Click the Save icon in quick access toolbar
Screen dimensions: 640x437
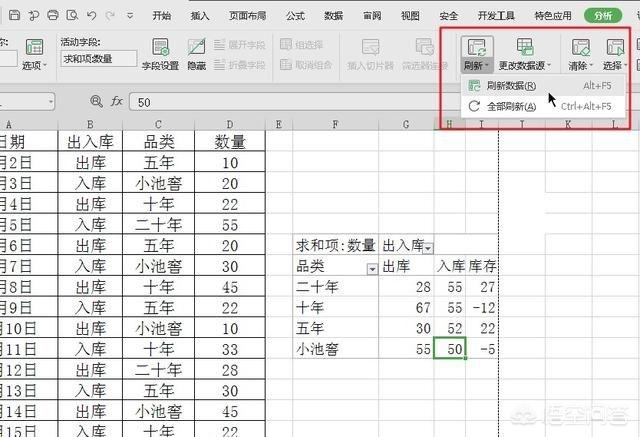point(14,16)
